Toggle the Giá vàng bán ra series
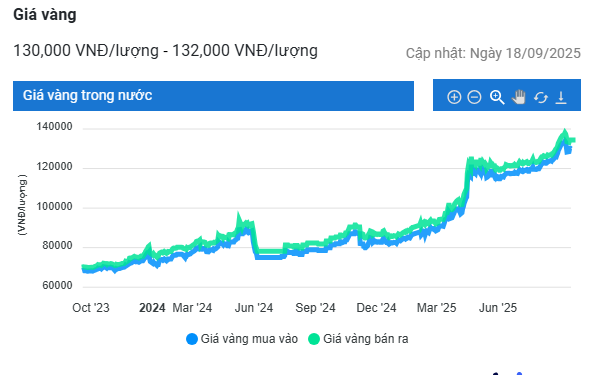This screenshot has height=375, width=591. click(x=358, y=339)
